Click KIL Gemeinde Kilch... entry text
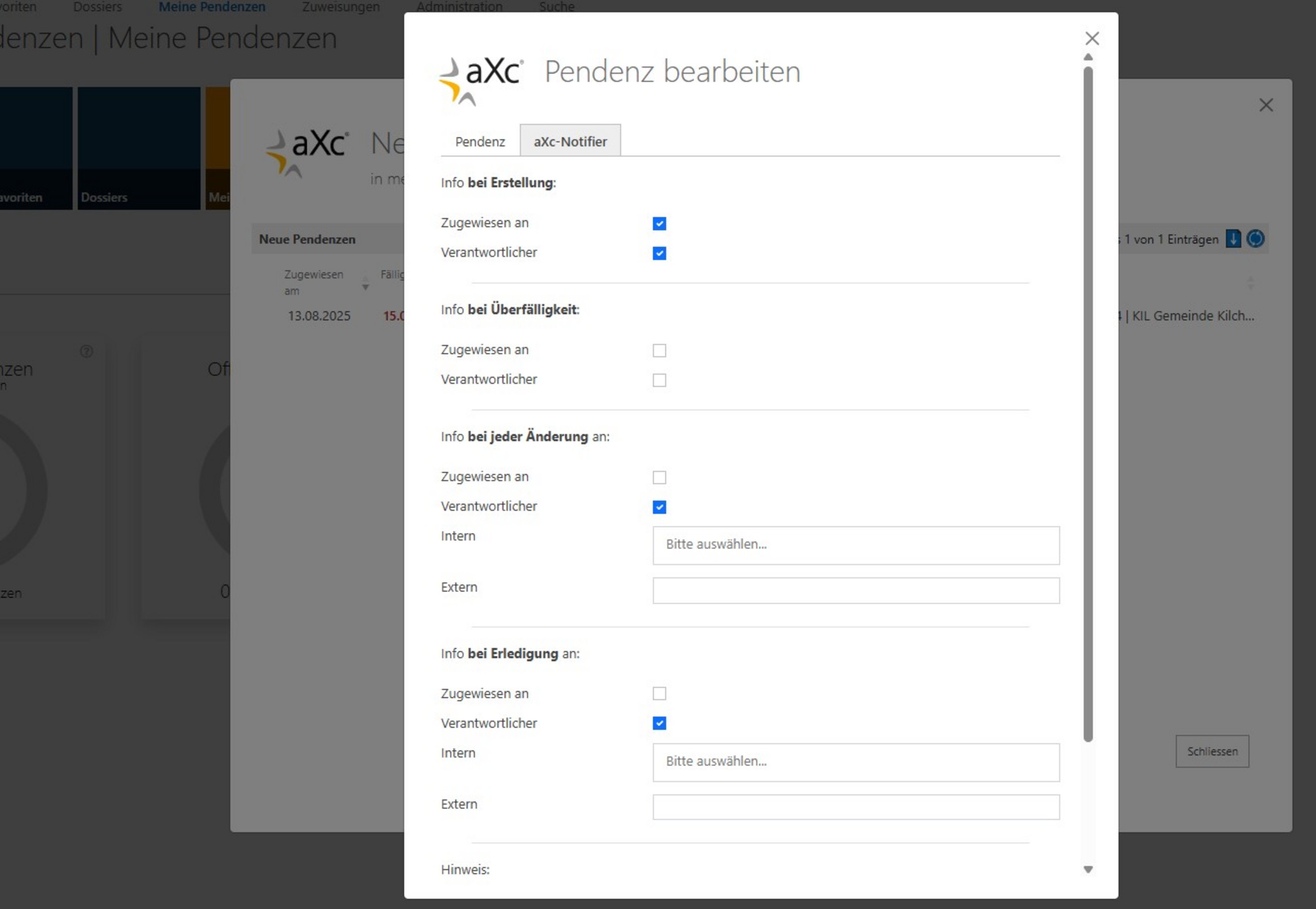The height and width of the screenshot is (909, 1316). point(1193,316)
